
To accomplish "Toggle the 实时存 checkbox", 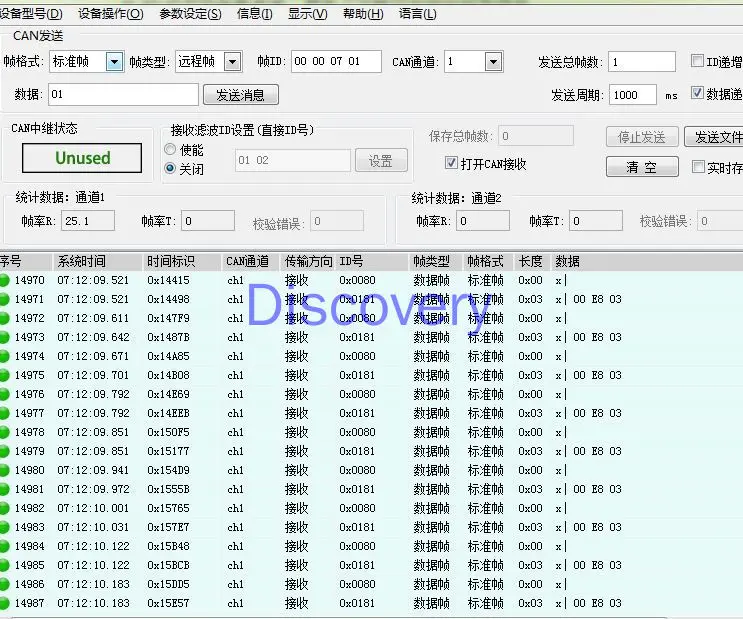I will click(698, 166).
